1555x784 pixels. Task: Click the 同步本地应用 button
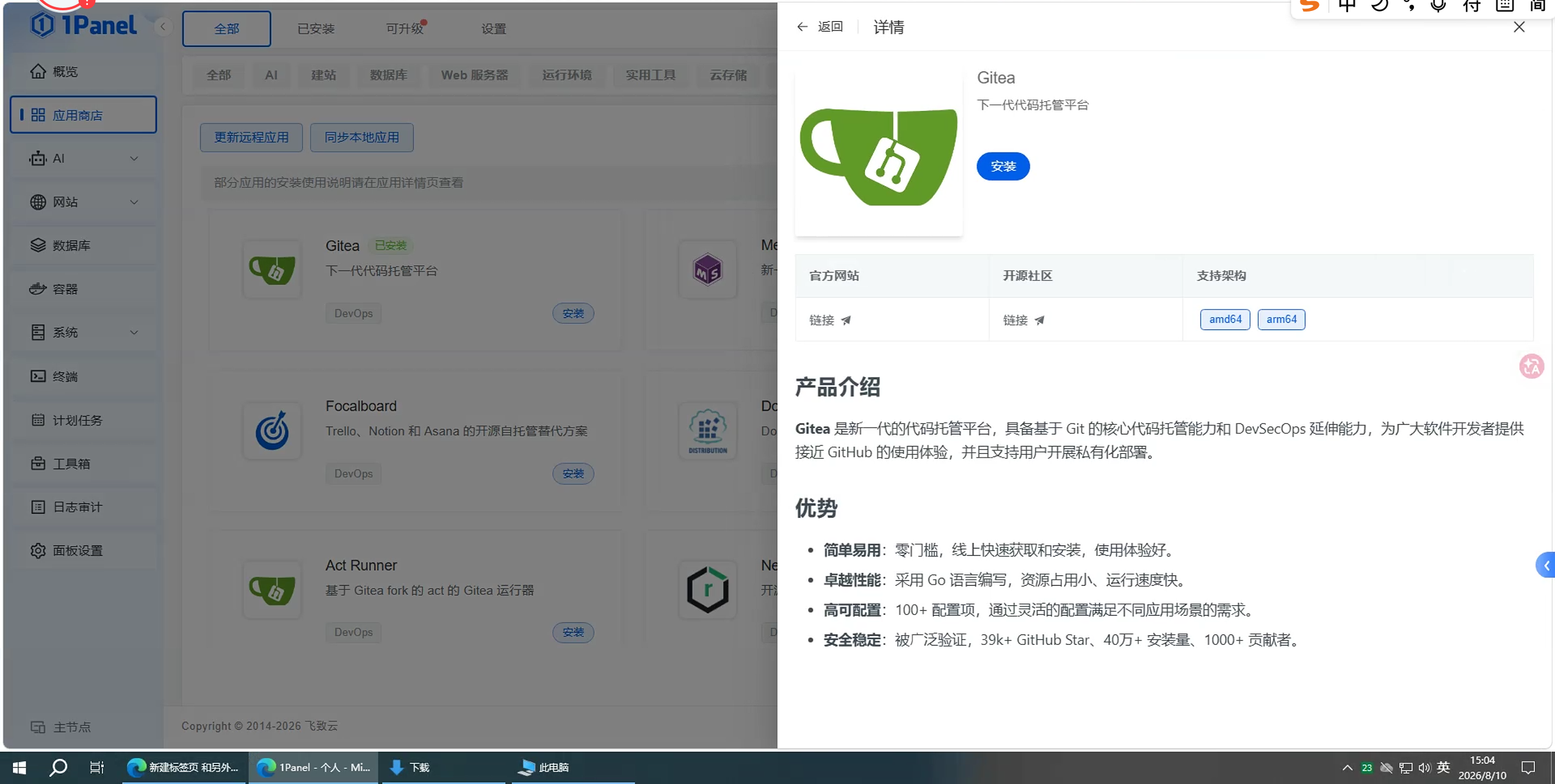click(362, 137)
